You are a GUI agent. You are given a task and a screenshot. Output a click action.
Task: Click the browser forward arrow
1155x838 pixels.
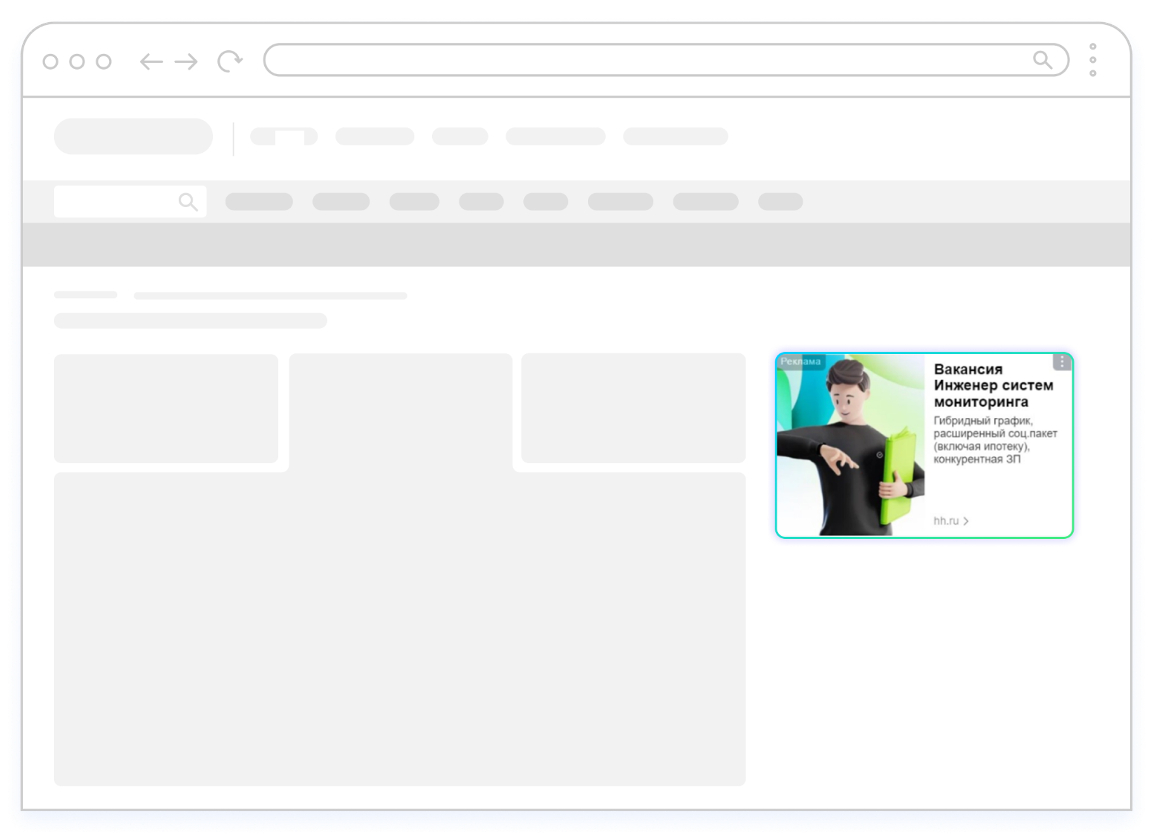point(186,62)
